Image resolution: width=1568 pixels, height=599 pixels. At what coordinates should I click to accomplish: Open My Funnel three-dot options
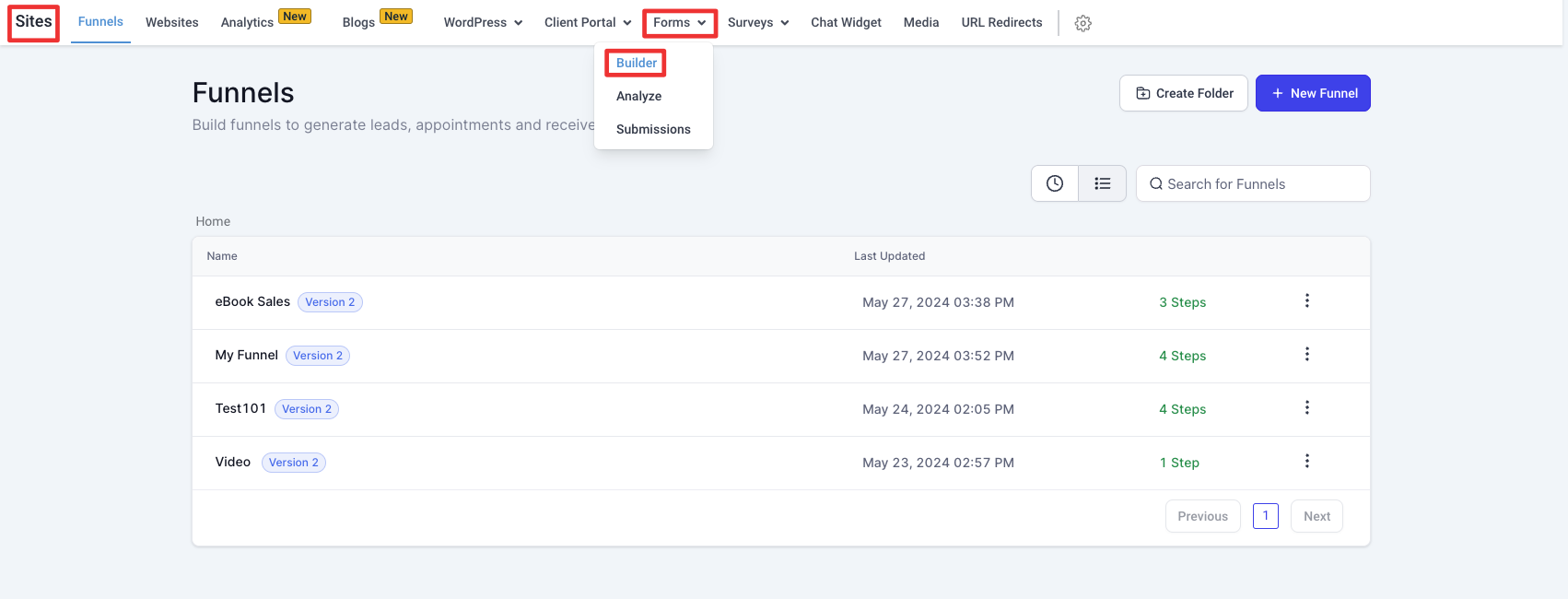[x=1306, y=355]
